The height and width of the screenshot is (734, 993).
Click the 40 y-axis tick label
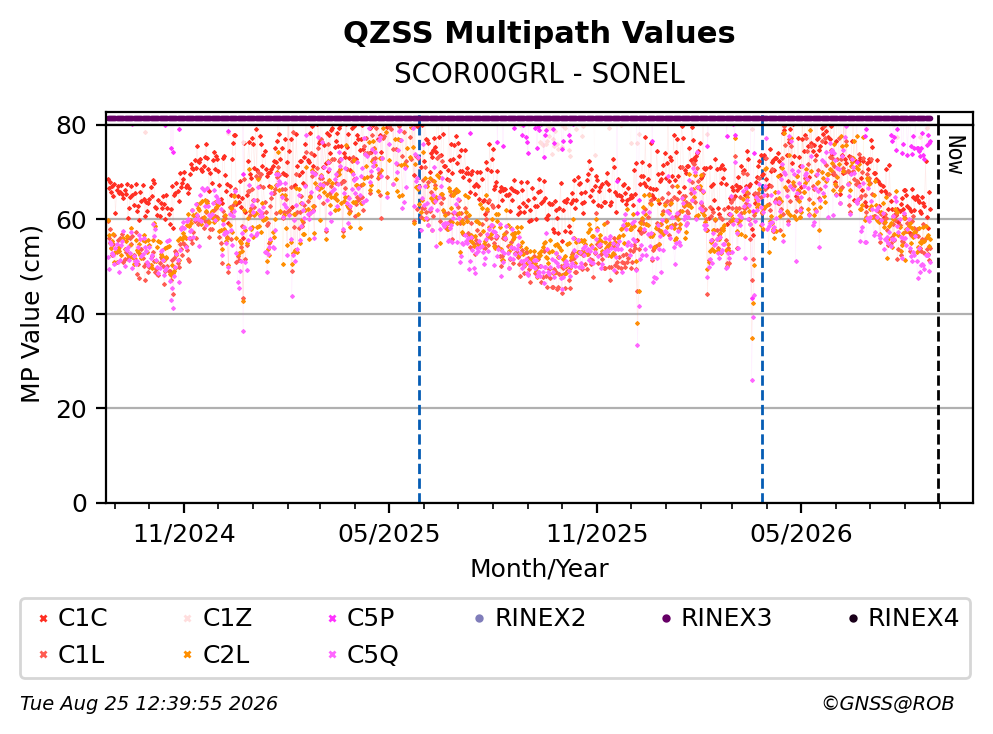71,314
